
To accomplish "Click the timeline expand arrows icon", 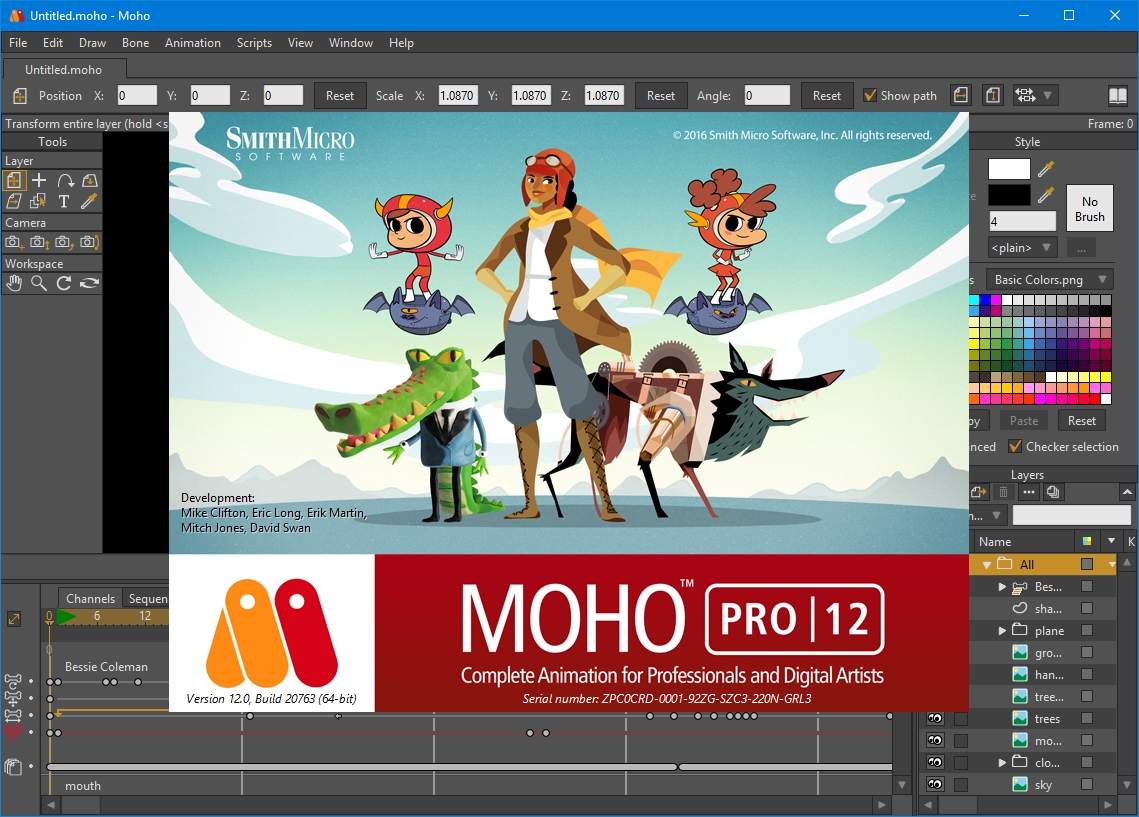I will click(x=14, y=619).
